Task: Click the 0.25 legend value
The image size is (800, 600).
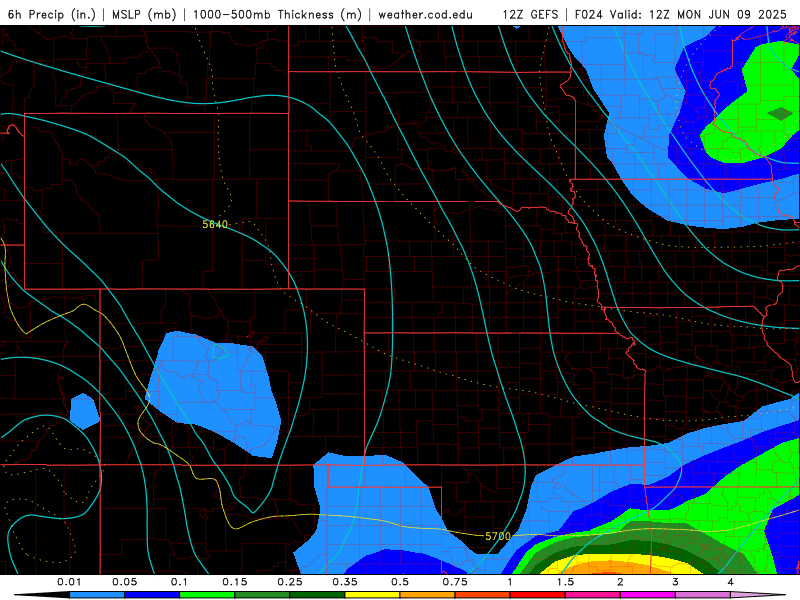Action: click(290, 582)
